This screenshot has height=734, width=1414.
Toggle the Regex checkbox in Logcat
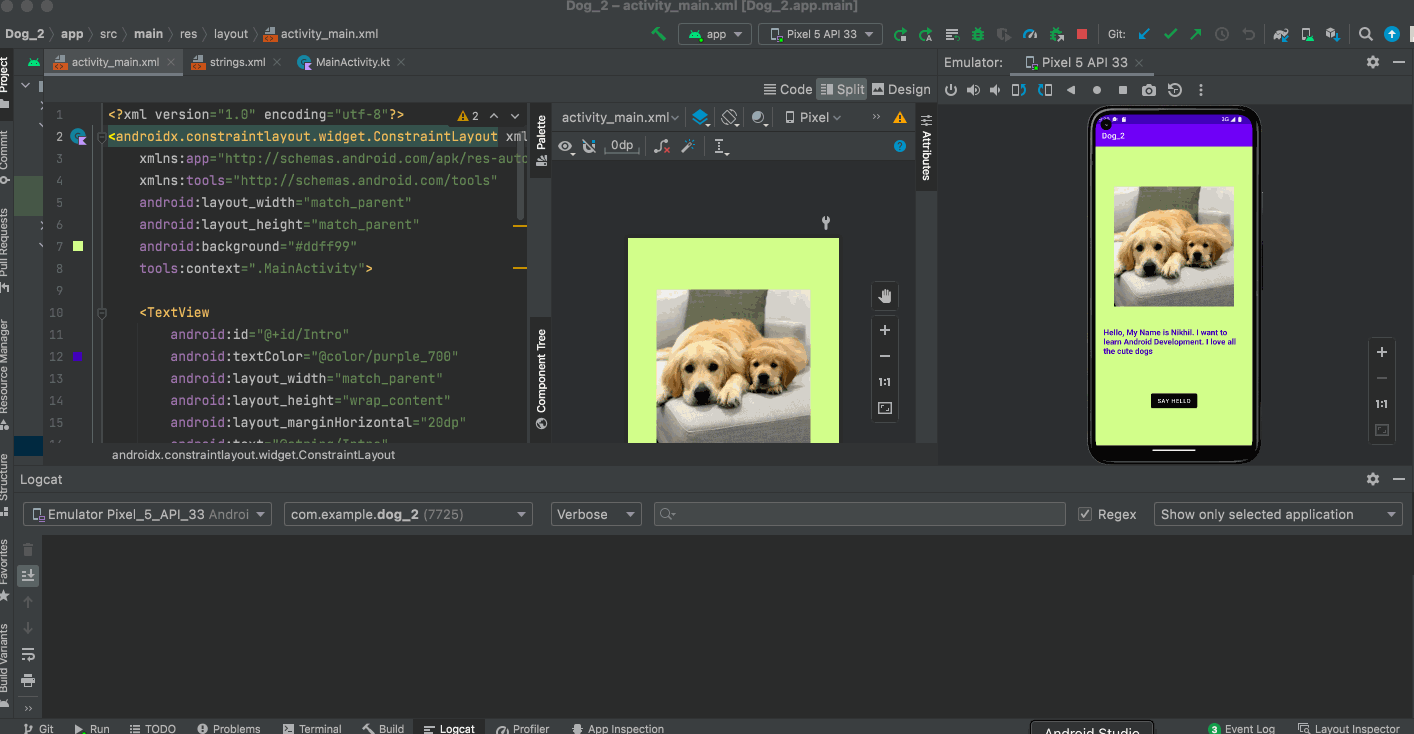point(1085,514)
